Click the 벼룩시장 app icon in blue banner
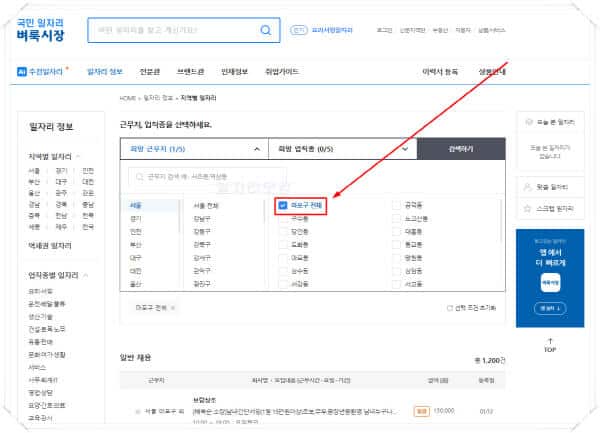 tap(550, 283)
